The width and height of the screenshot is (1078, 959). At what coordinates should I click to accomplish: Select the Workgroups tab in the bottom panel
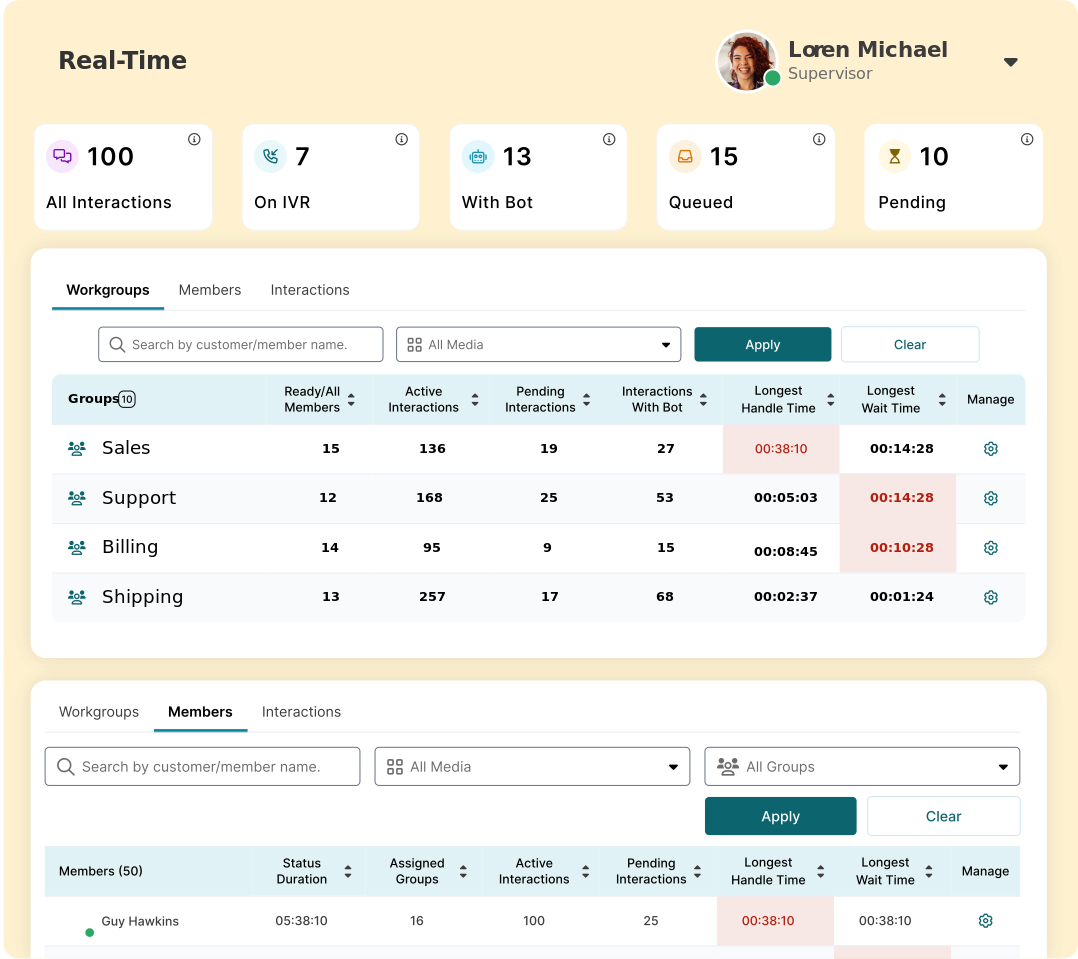tap(98, 712)
